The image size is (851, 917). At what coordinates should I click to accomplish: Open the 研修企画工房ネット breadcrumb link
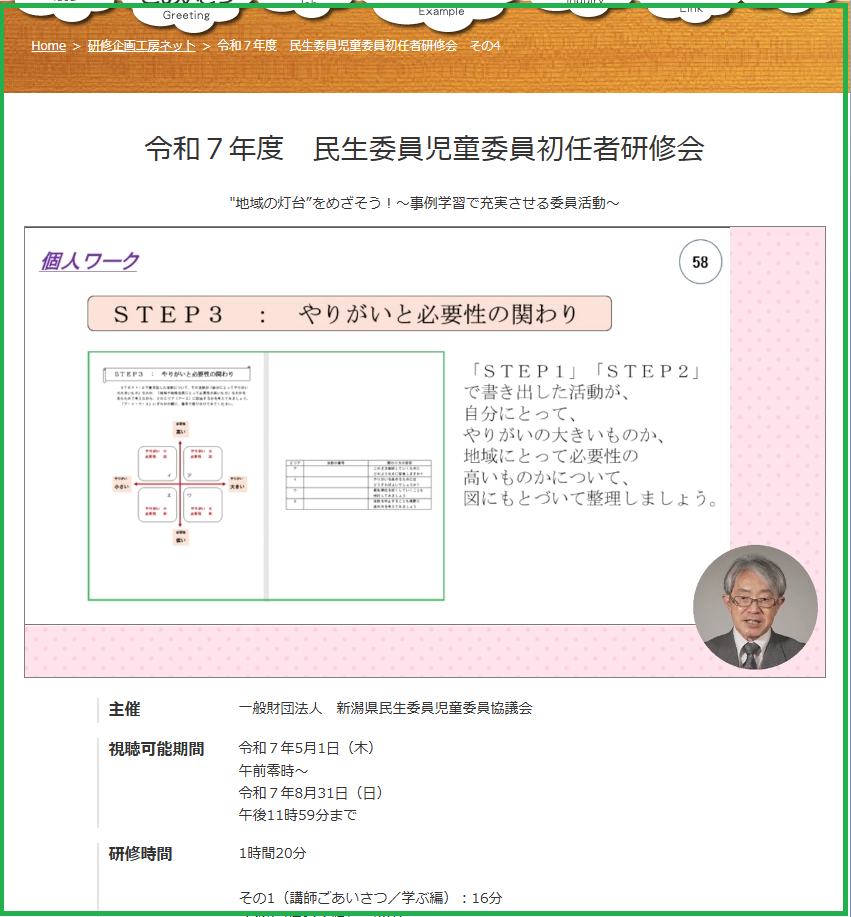pos(142,46)
